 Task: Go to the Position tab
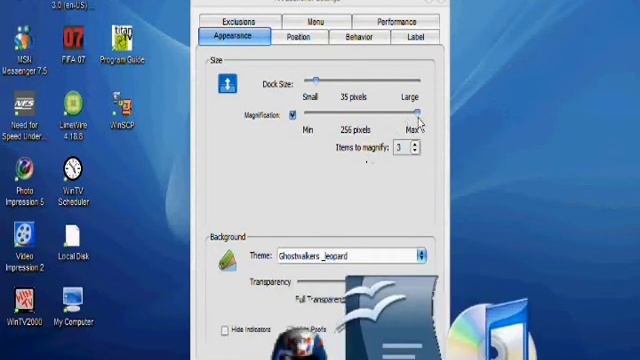point(299,37)
